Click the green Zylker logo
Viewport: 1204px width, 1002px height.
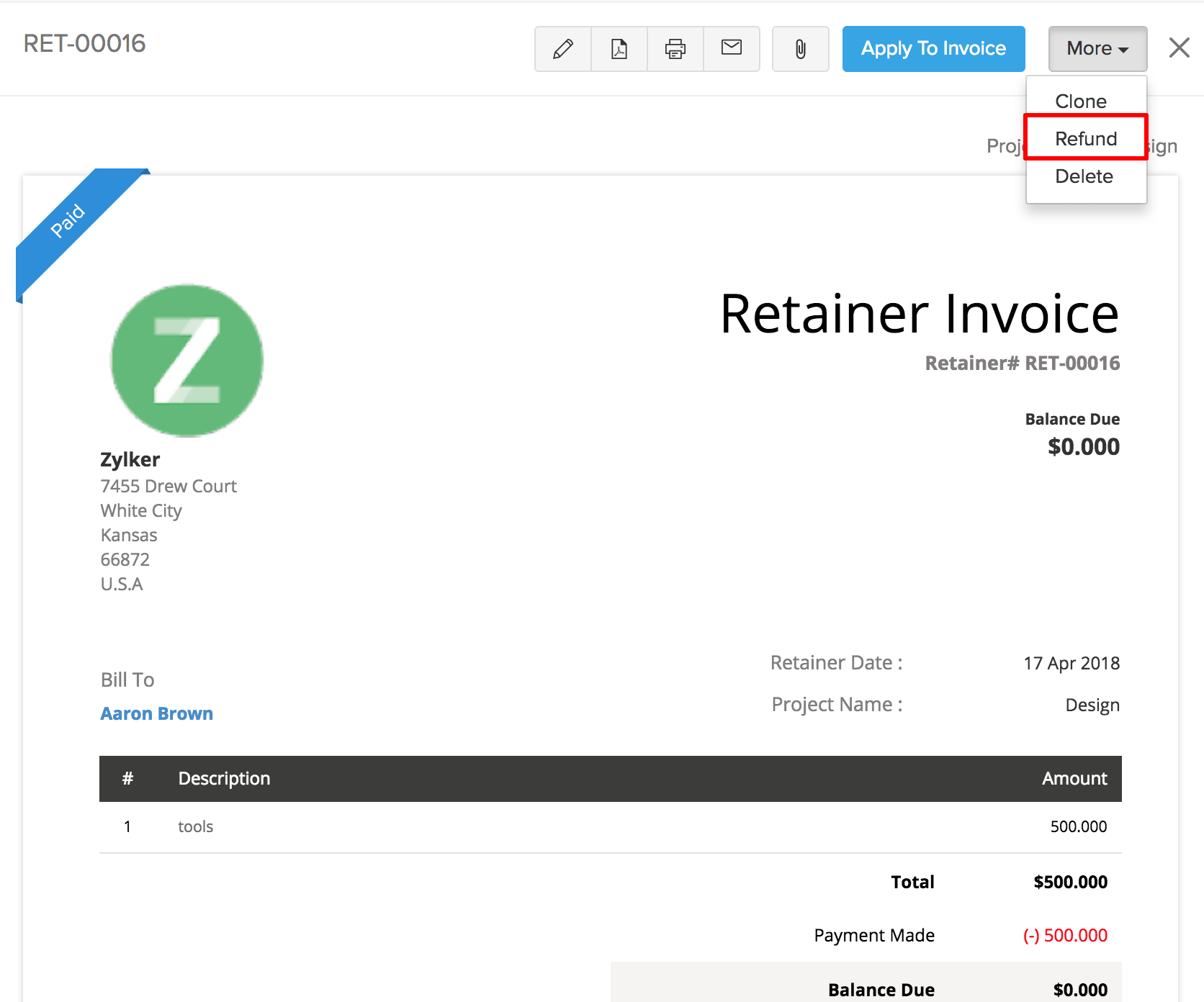(187, 360)
